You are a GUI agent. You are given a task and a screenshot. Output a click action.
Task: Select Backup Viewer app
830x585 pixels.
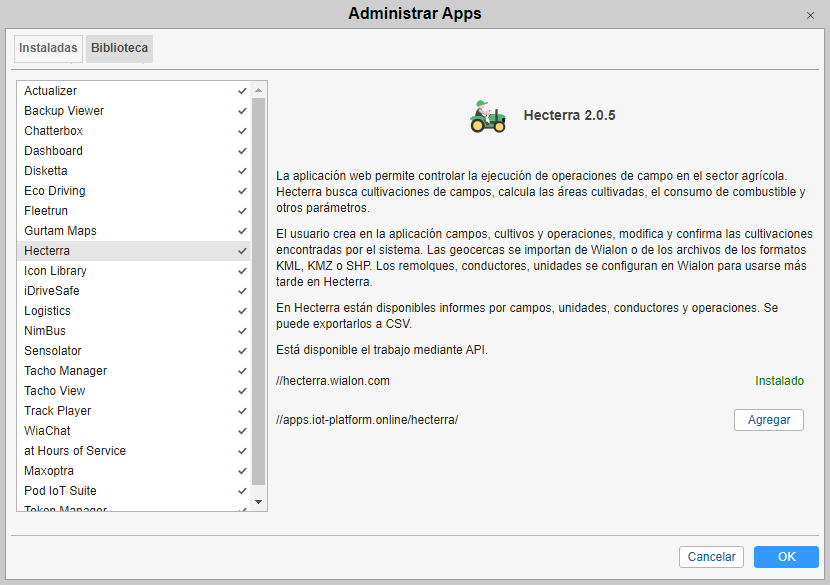pyautogui.click(x=133, y=111)
